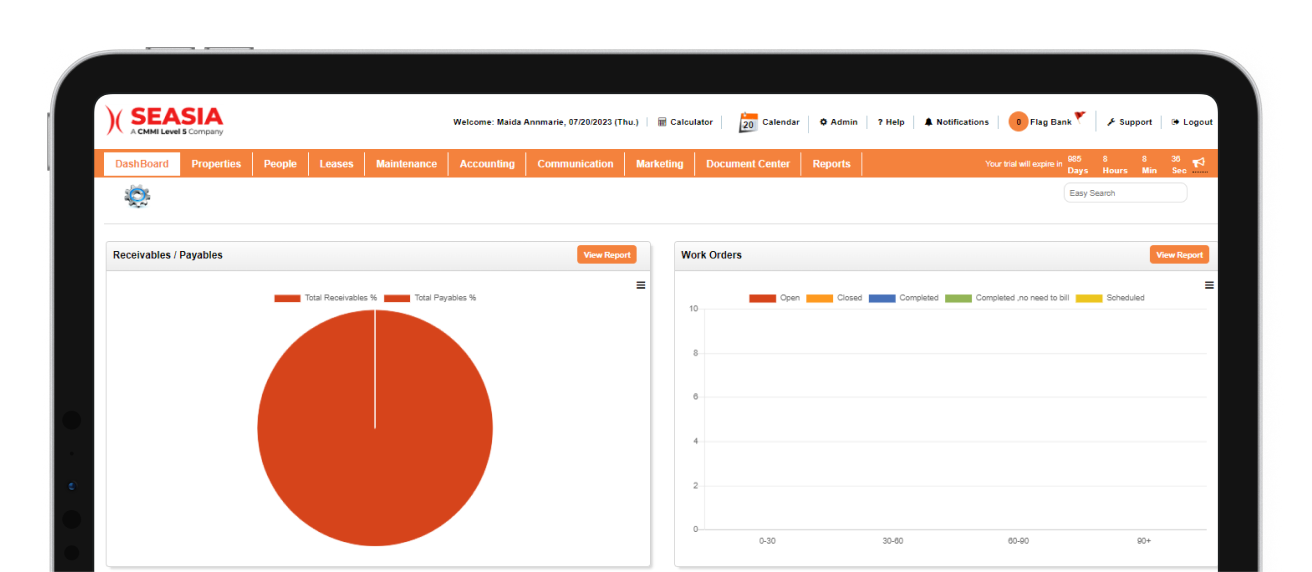Open Receivables / Payables chart hamburger menu

point(641,285)
